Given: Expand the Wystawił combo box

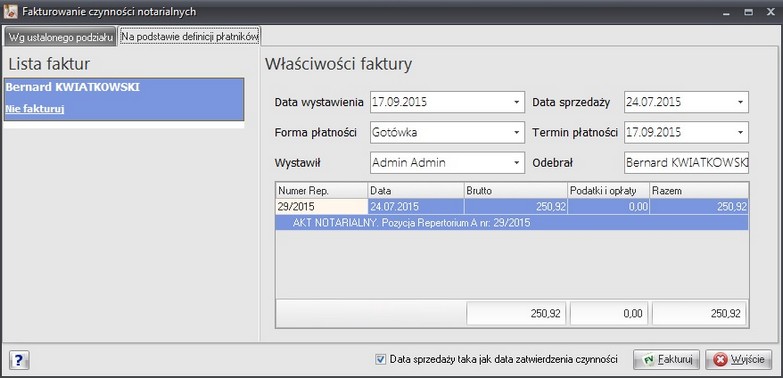Looking at the screenshot, I should point(516,163).
